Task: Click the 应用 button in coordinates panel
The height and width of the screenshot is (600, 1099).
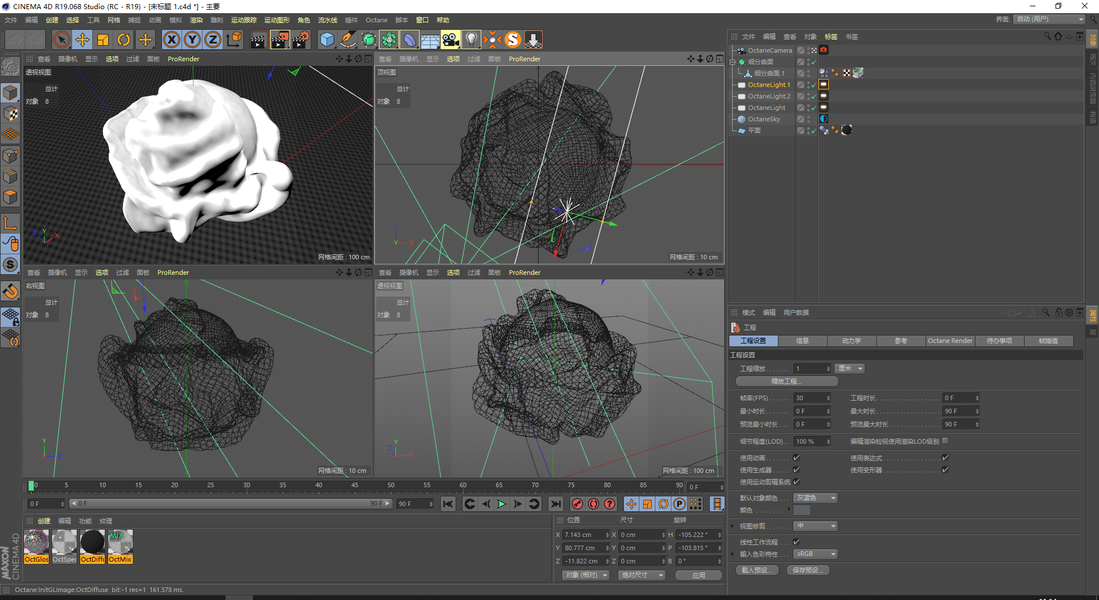Action: point(698,575)
